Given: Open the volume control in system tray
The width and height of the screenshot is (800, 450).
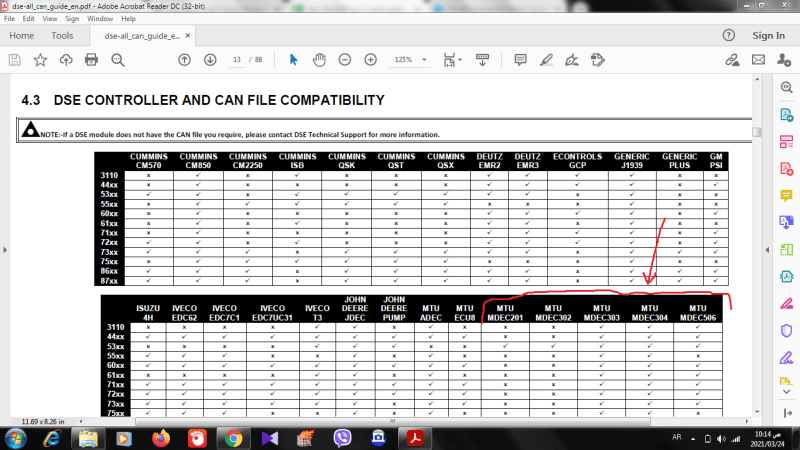Looking at the screenshot, I should click(x=721, y=439).
